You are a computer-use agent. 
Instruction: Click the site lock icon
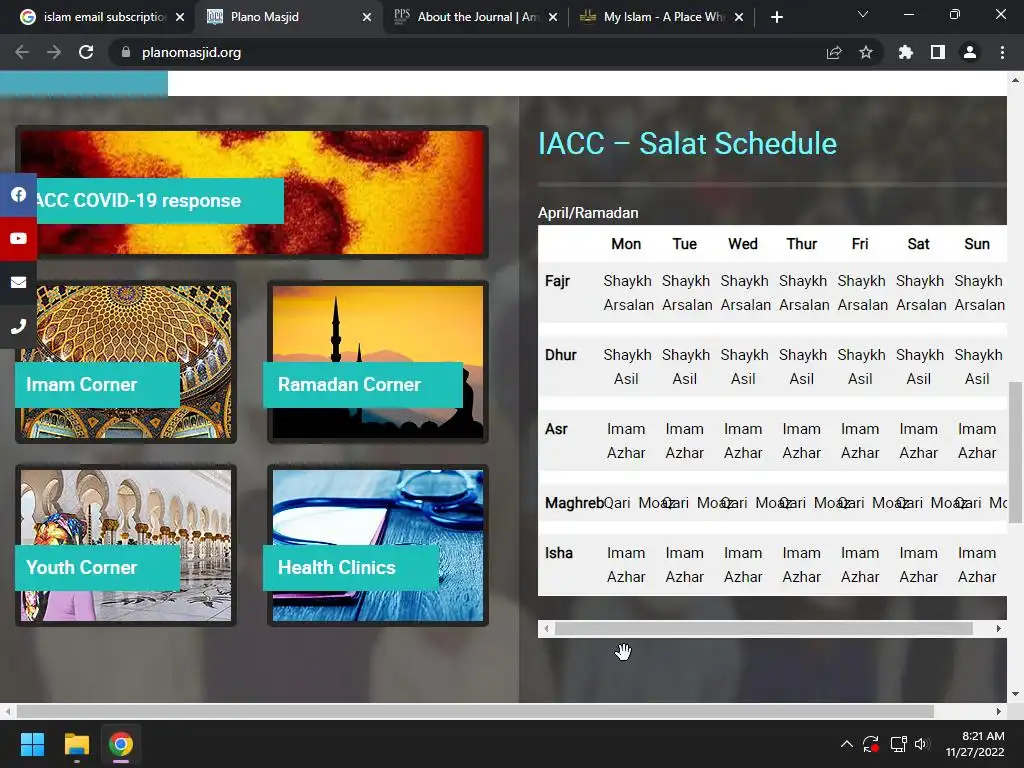coord(126,52)
